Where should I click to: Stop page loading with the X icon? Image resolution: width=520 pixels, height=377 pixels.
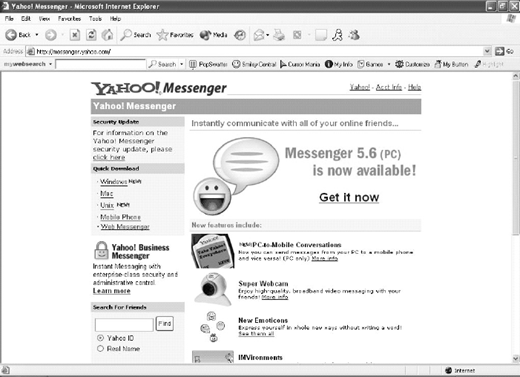(75, 35)
